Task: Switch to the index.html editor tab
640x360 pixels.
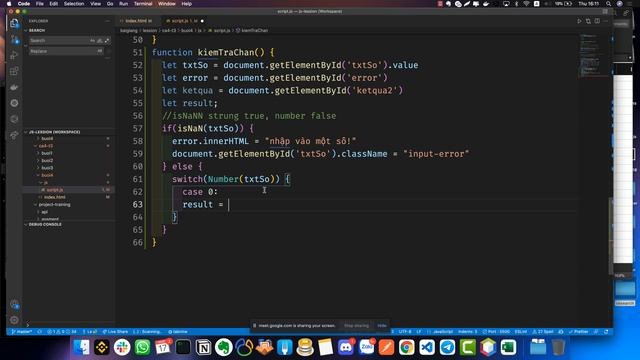Action: click(137, 21)
